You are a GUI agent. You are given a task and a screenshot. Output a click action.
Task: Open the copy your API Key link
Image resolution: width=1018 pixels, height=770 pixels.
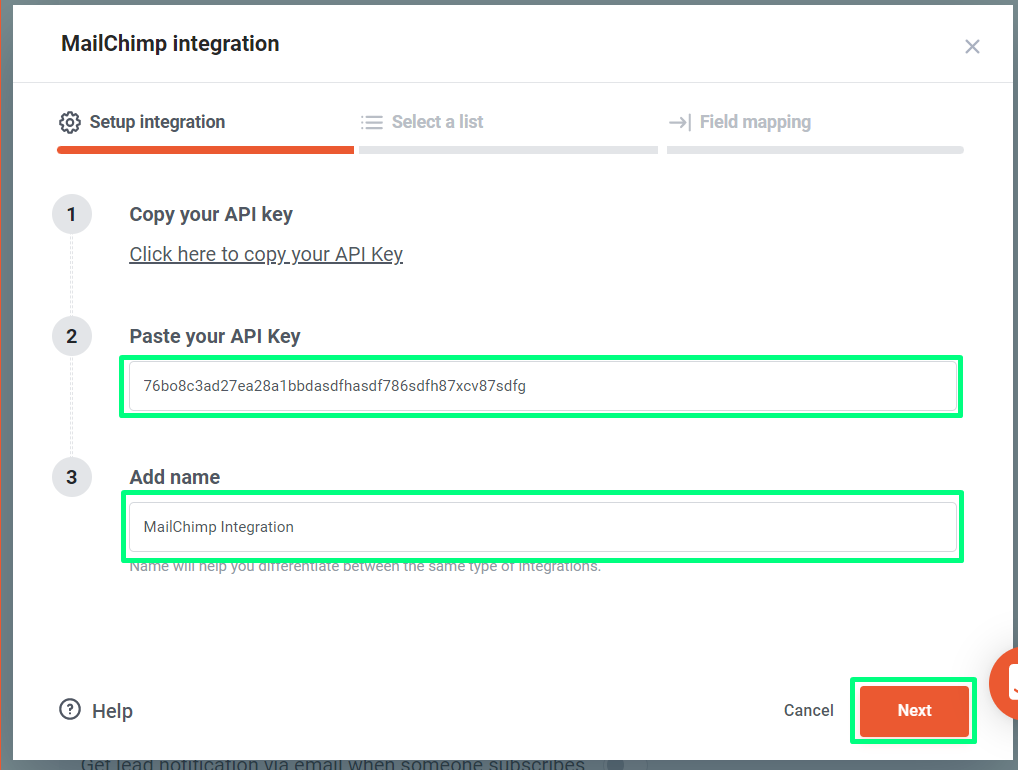pyautogui.click(x=266, y=255)
